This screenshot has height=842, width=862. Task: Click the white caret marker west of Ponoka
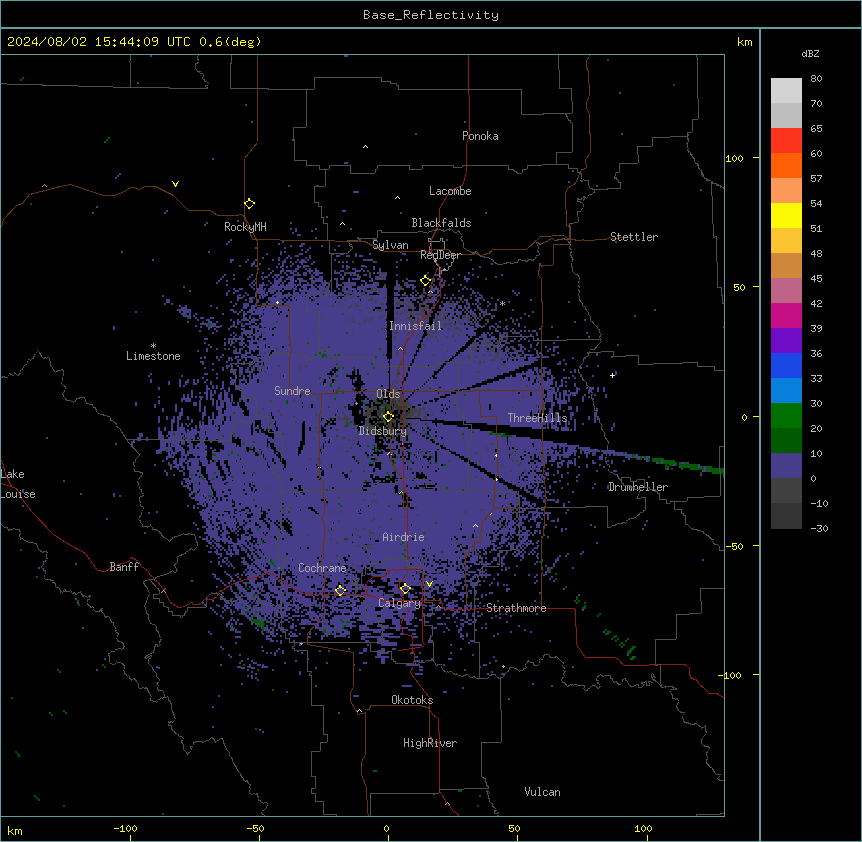[366, 147]
